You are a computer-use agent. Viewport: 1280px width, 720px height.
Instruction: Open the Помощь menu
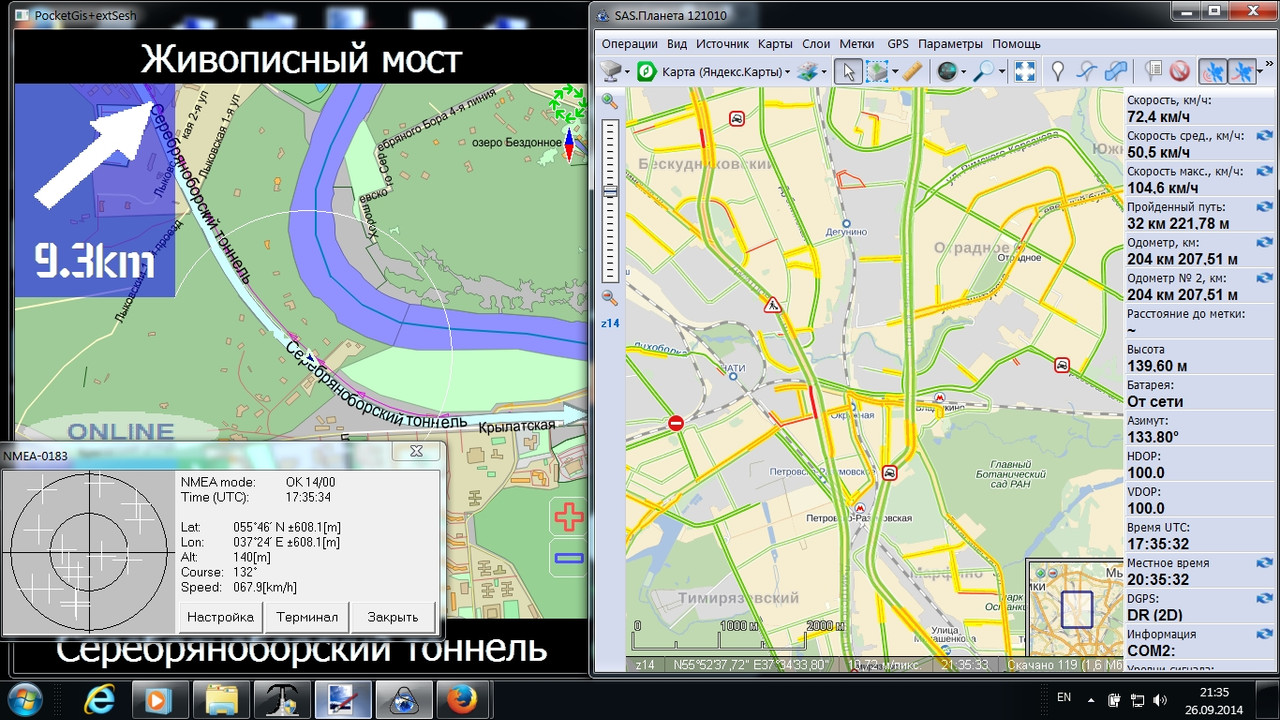[1016, 44]
